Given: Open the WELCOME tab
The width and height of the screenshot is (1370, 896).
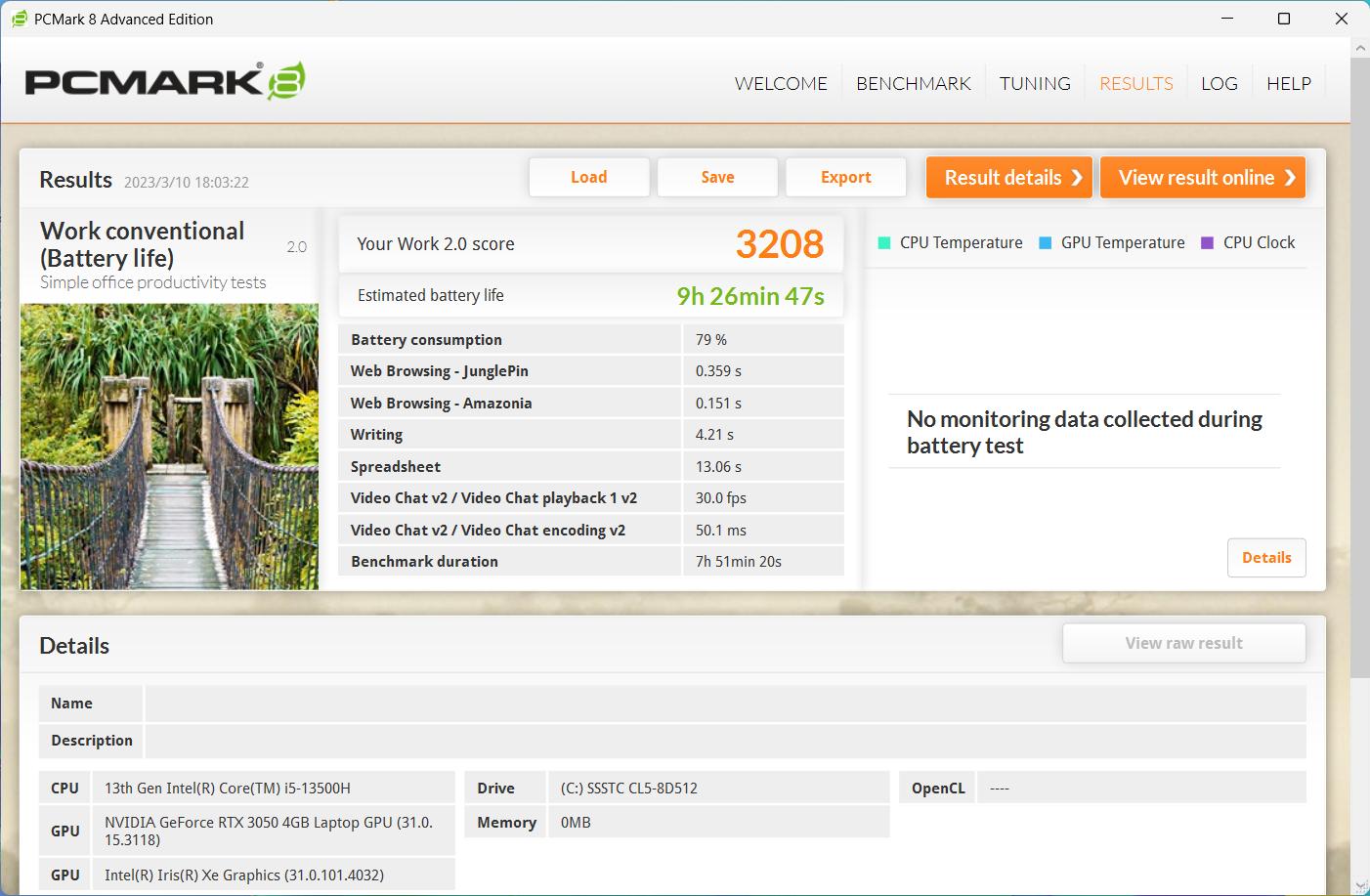Looking at the screenshot, I should (x=781, y=84).
